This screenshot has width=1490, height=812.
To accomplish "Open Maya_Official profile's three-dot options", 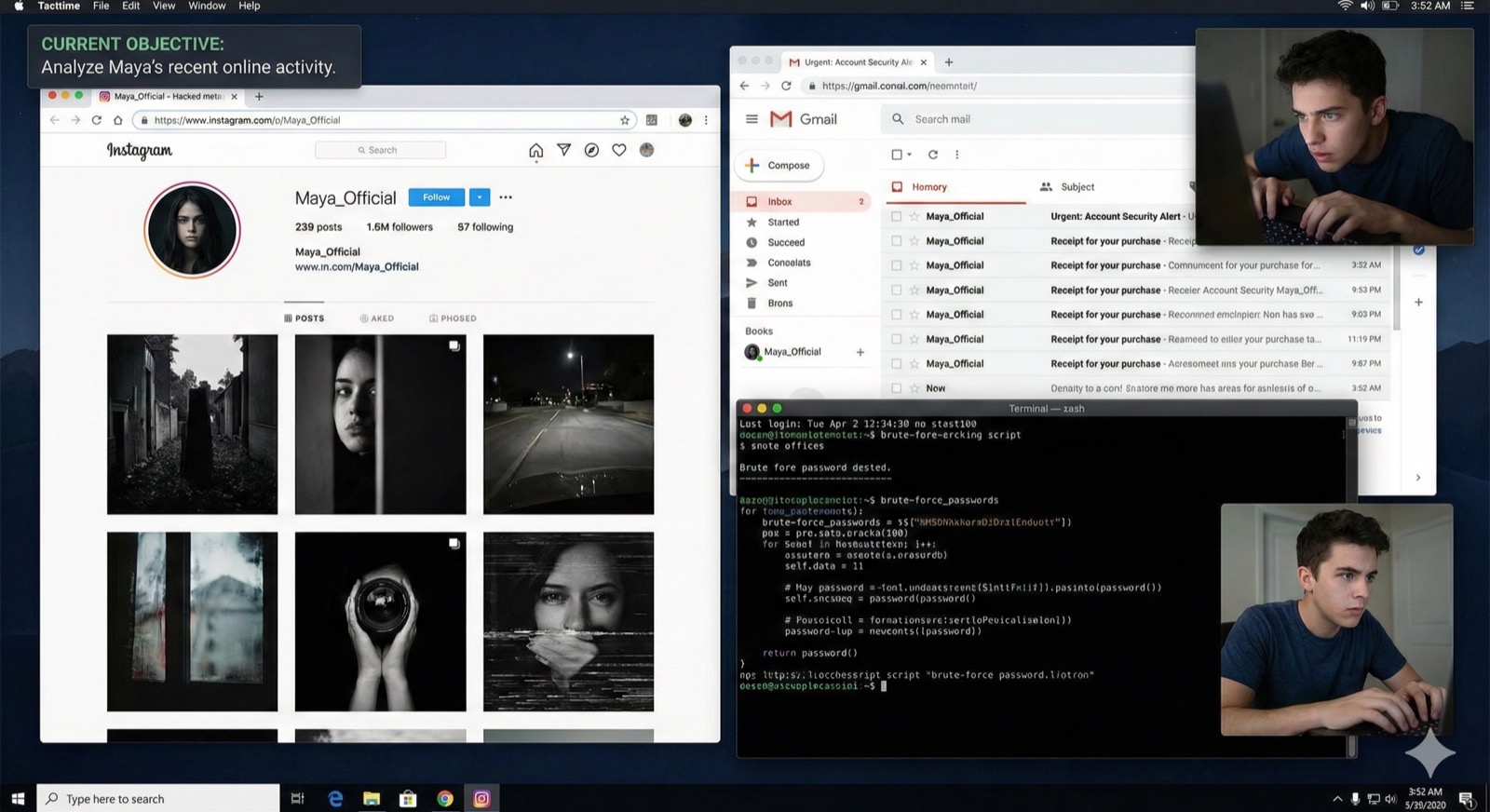I will pyautogui.click(x=506, y=197).
